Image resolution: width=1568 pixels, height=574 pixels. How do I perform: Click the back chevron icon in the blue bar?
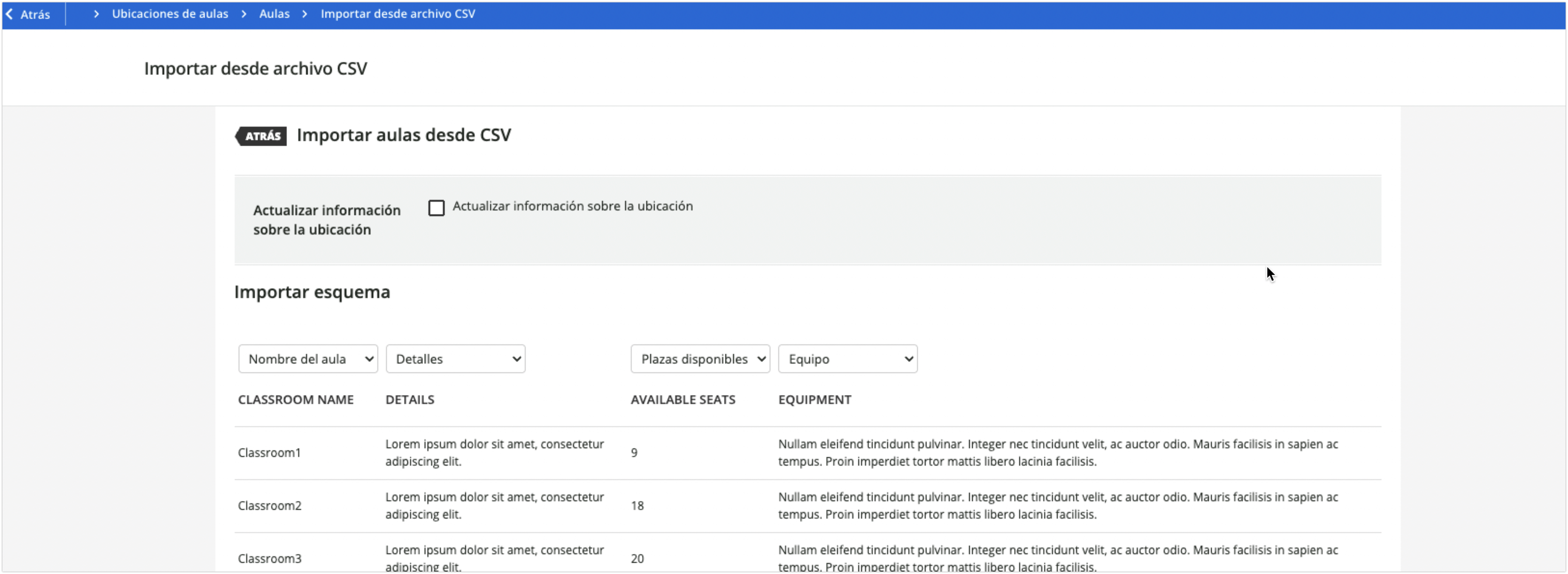(x=10, y=13)
